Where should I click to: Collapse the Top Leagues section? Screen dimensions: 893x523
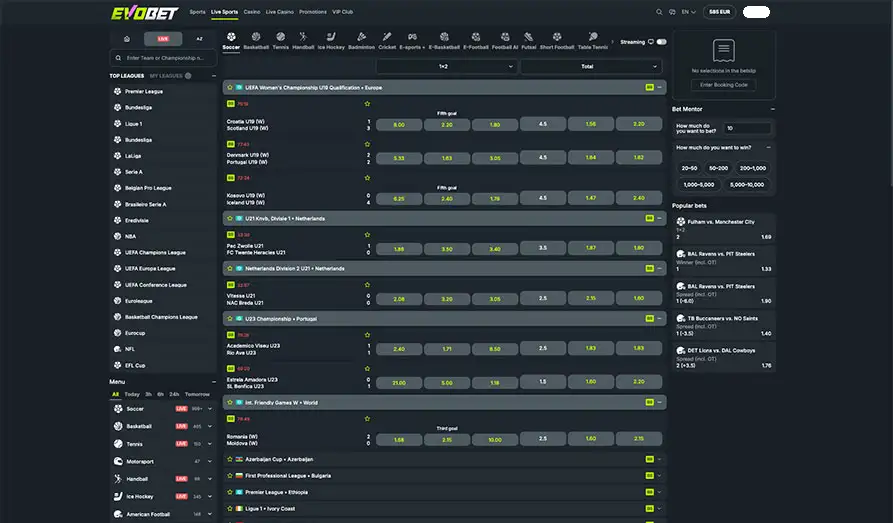[x=214, y=76]
